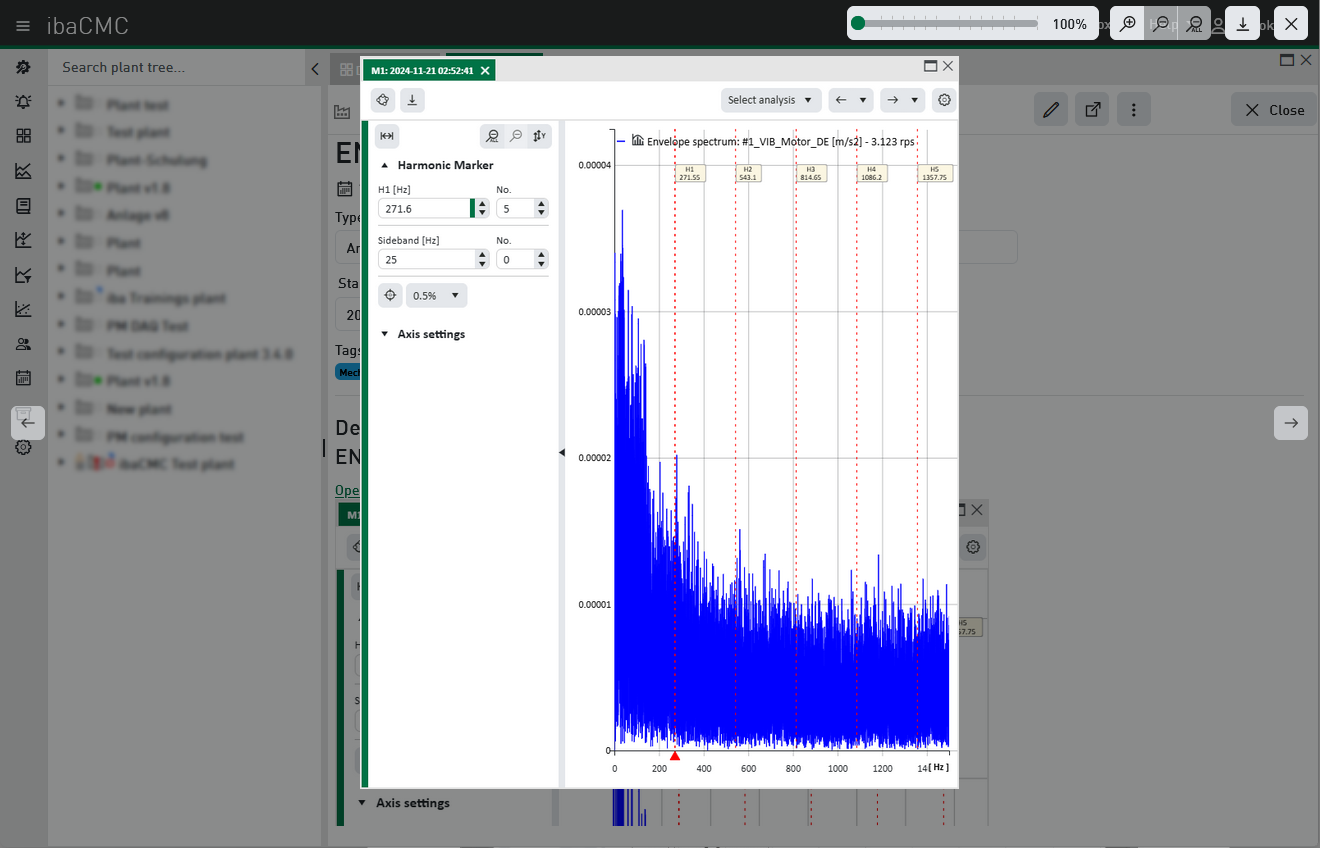
Task: Click the pencil edit icon in the background page
Action: [1050, 110]
